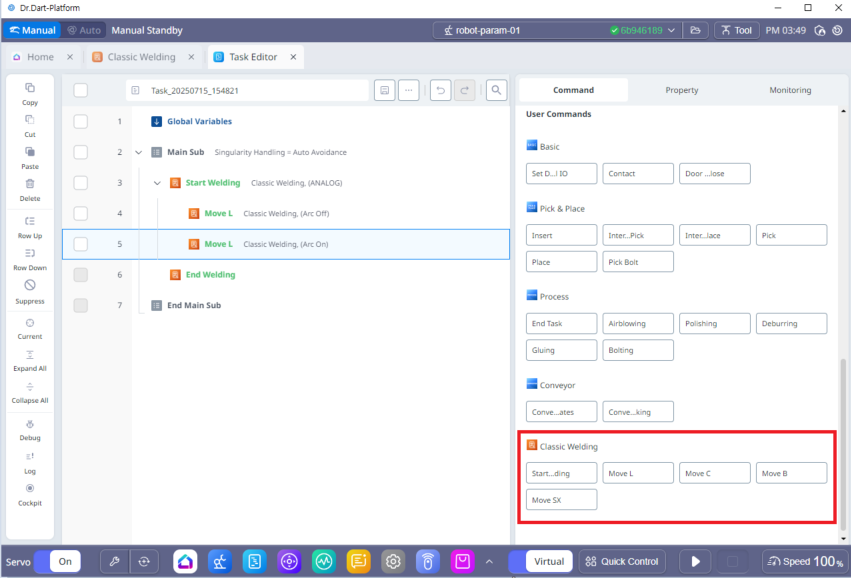
Task: Click the Polishing command button
Action: pyautogui.click(x=714, y=323)
